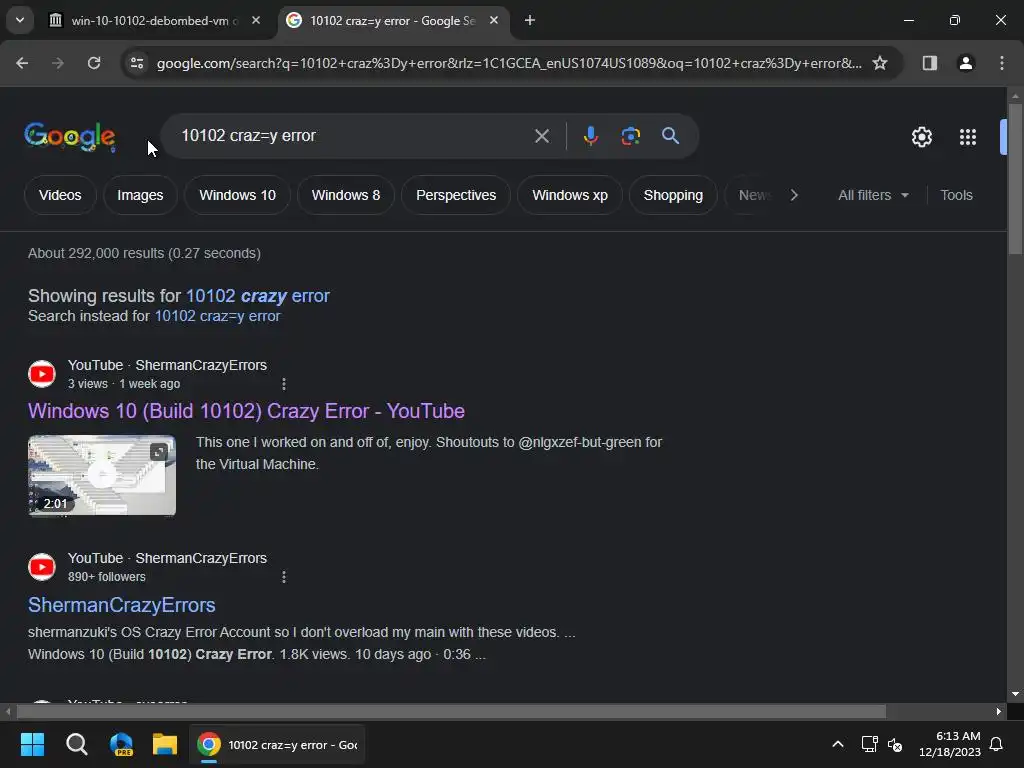The image size is (1024, 768).
Task: Click the horizontal scrollbar thumb
Action: [451, 711]
